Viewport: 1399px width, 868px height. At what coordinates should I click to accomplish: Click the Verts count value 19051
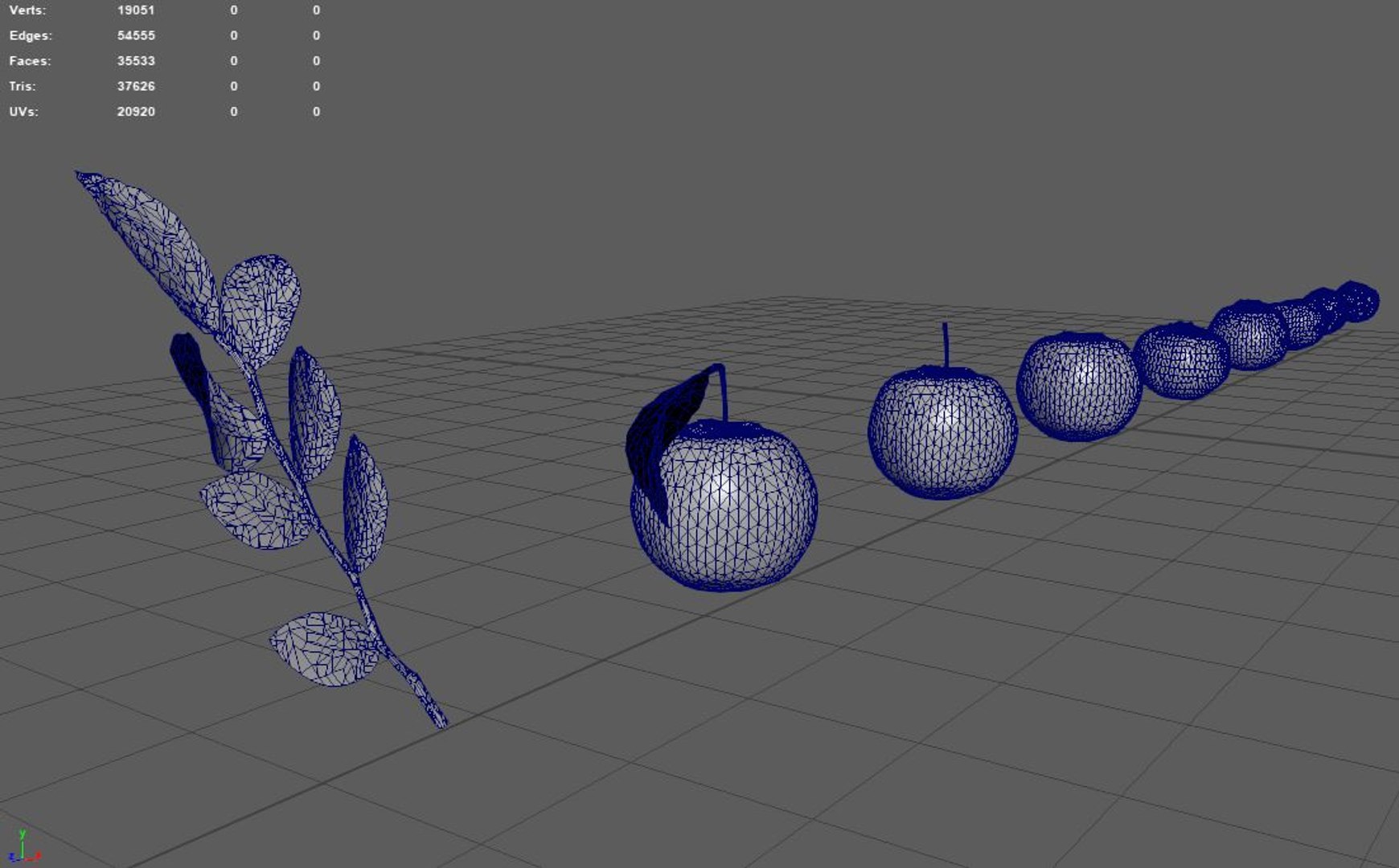click(x=136, y=10)
